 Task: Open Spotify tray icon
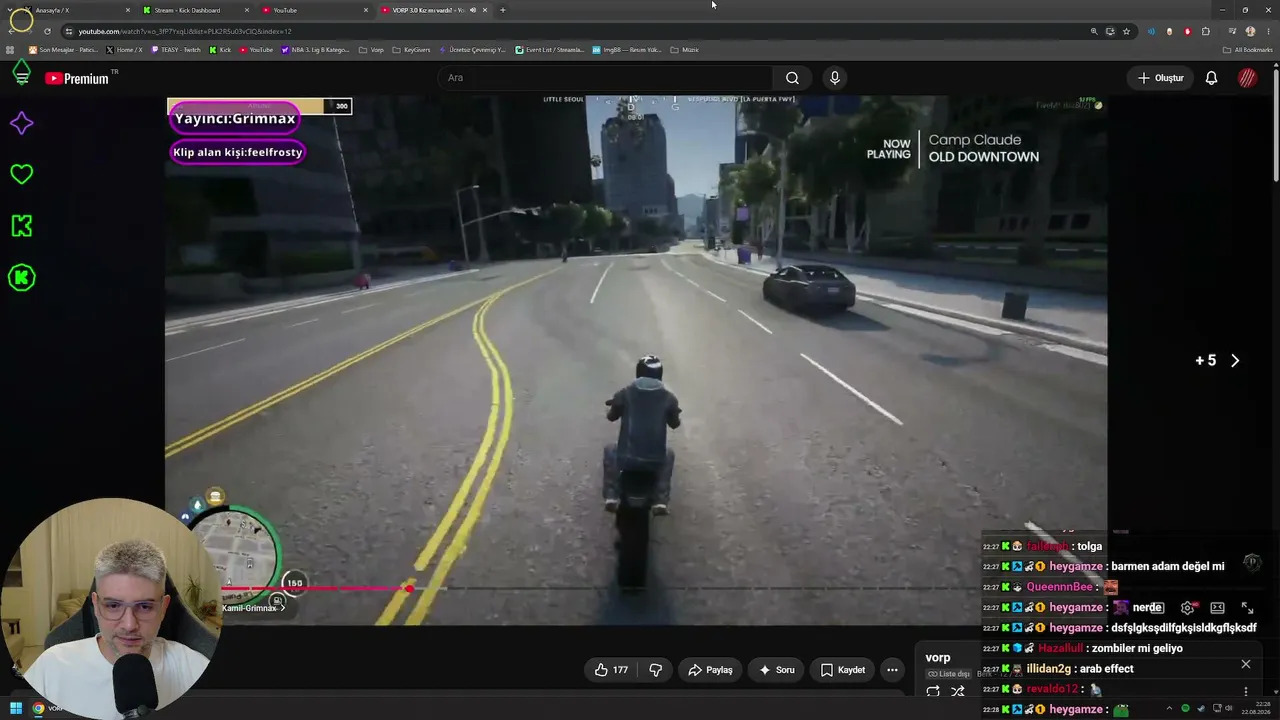pos(1185,709)
